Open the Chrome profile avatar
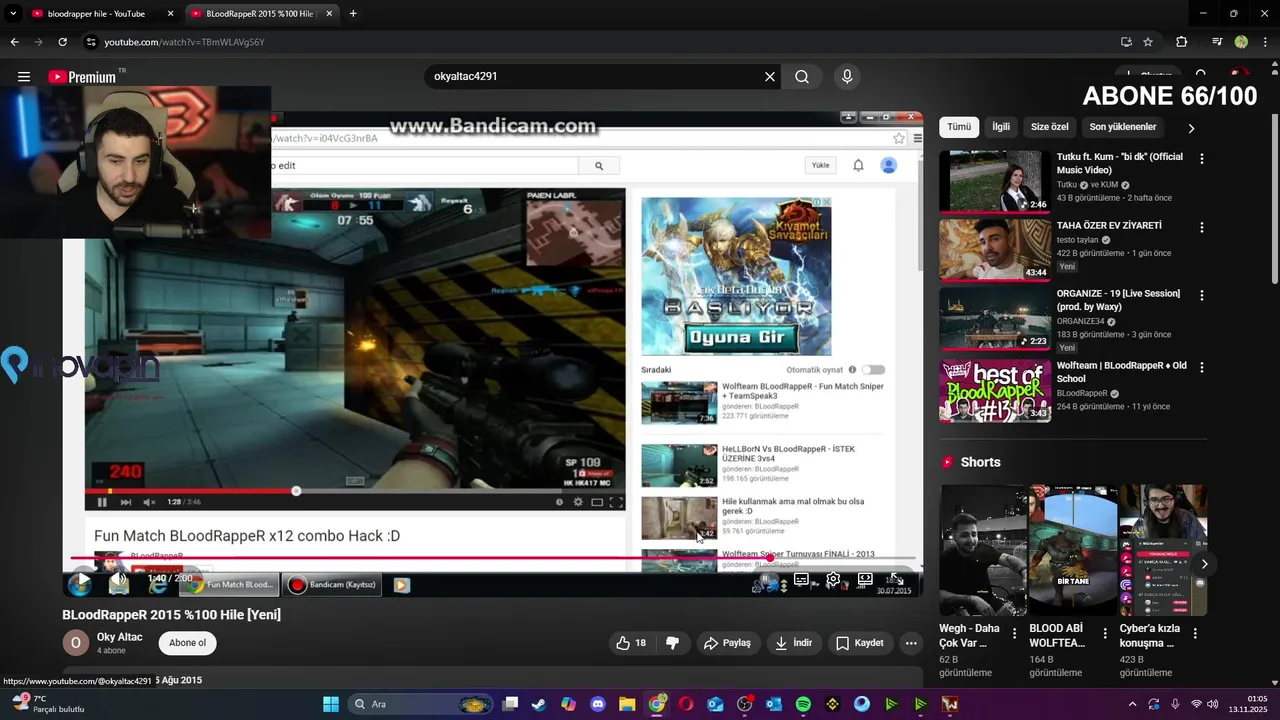The width and height of the screenshot is (1280, 720). [1241, 42]
